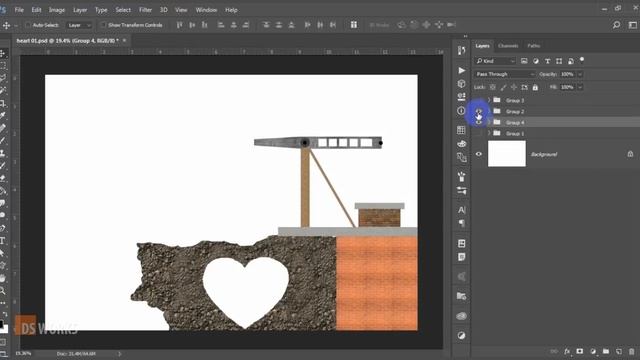Click the foreground color swatch
The image size is (640, 360).
point(1,325)
